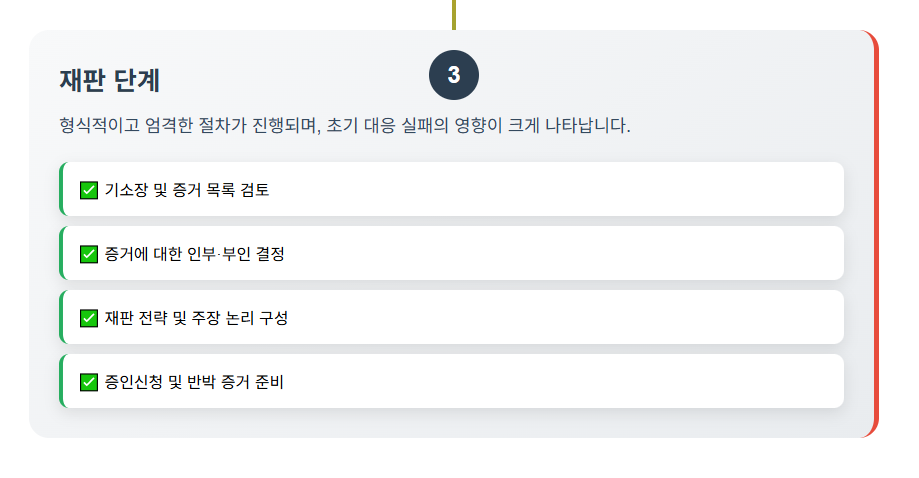Click the green left accent of the 증인신청 row
919x478 pixels.
(61, 381)
